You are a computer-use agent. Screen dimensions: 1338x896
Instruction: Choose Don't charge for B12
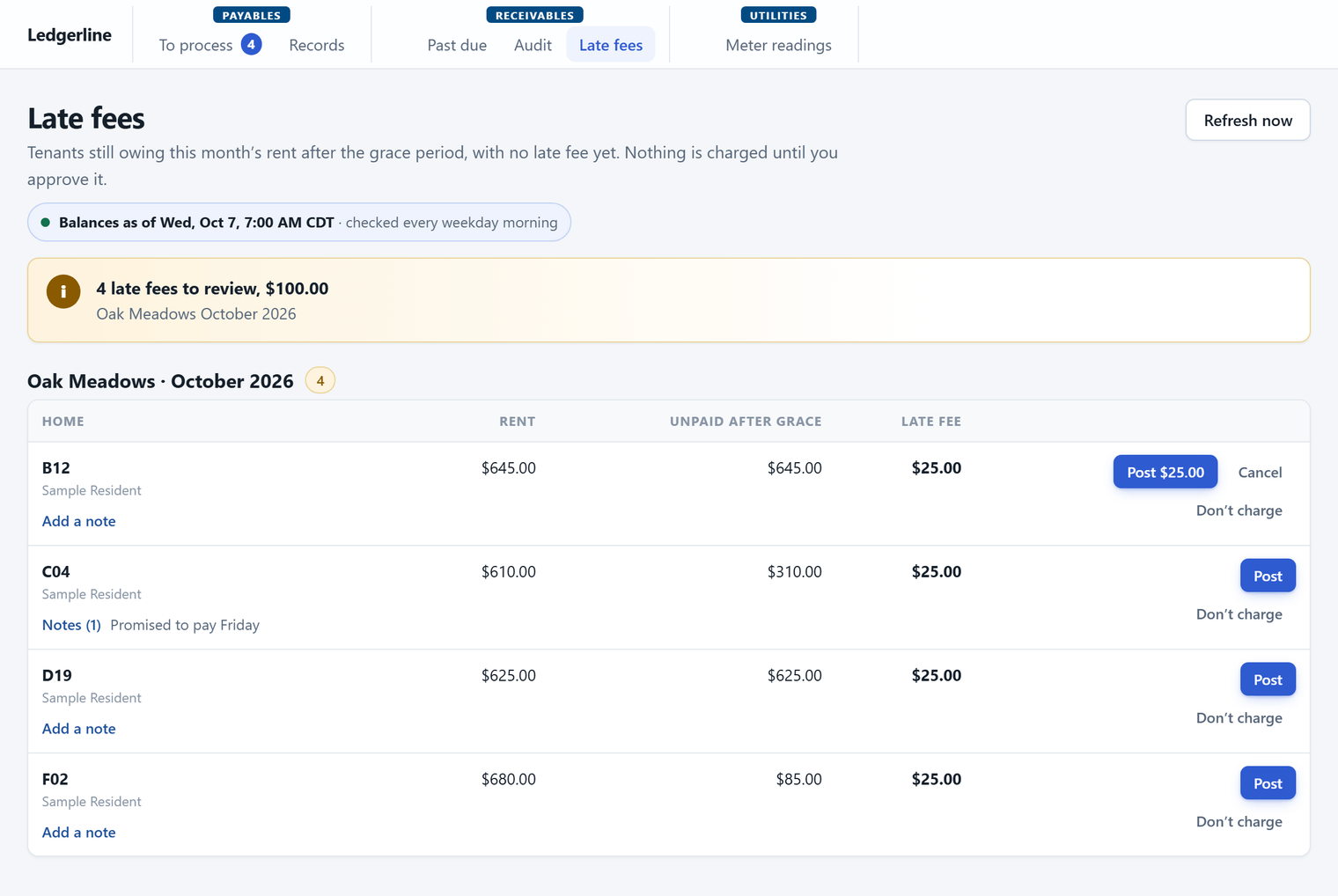coord(1239,510)
